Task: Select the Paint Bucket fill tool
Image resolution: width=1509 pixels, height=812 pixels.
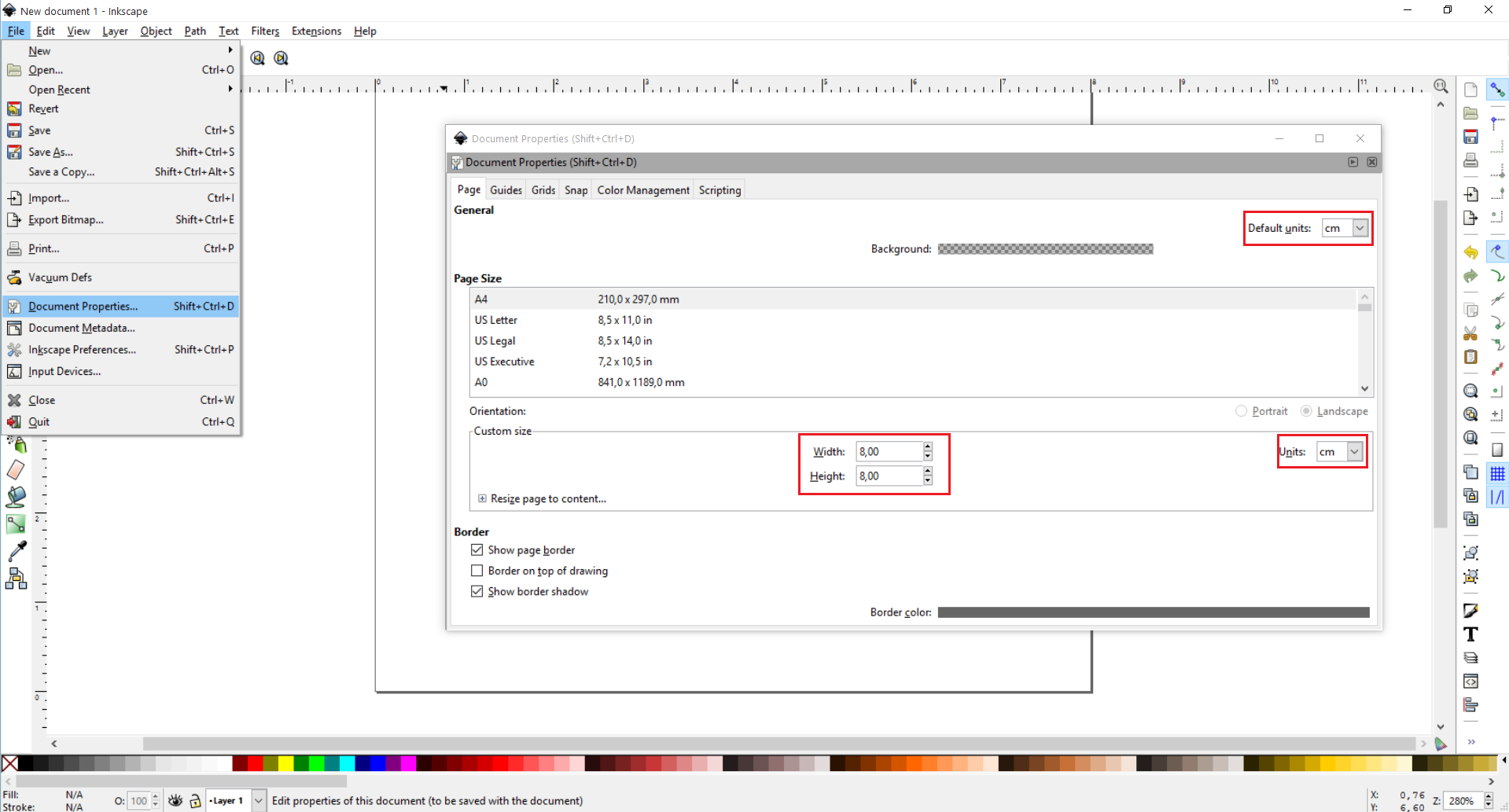Action: click(x=16, y=497)
